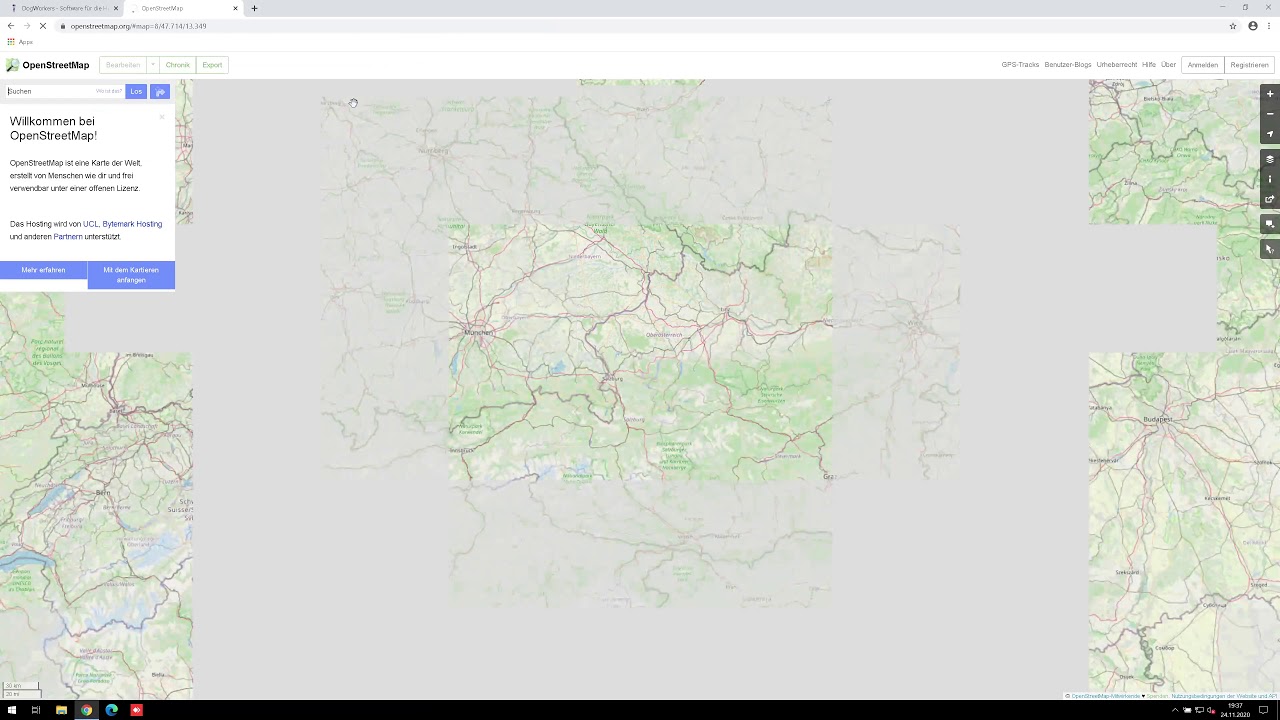Click the Los search button
This screenshot has width=1280, height=720.
tap(136, 91)
